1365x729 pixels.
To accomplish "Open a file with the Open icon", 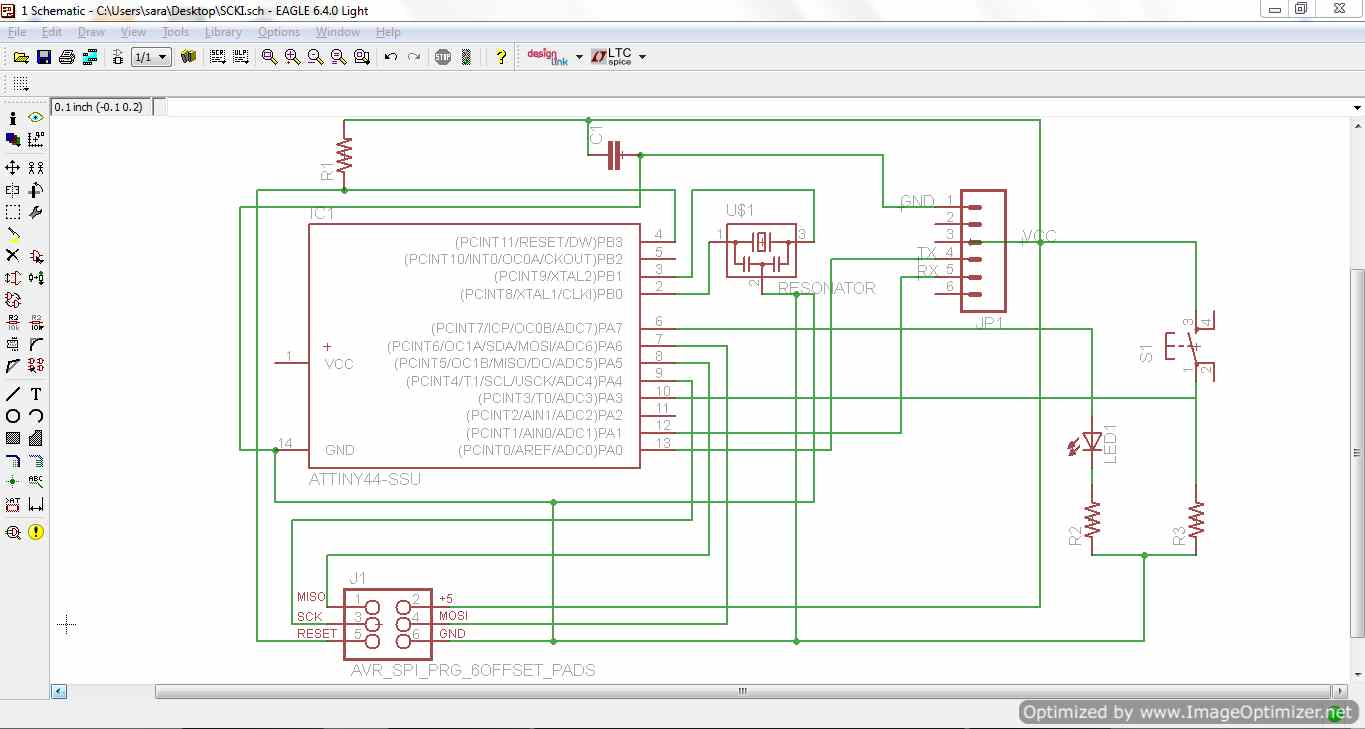I will [x=21, y=57].
